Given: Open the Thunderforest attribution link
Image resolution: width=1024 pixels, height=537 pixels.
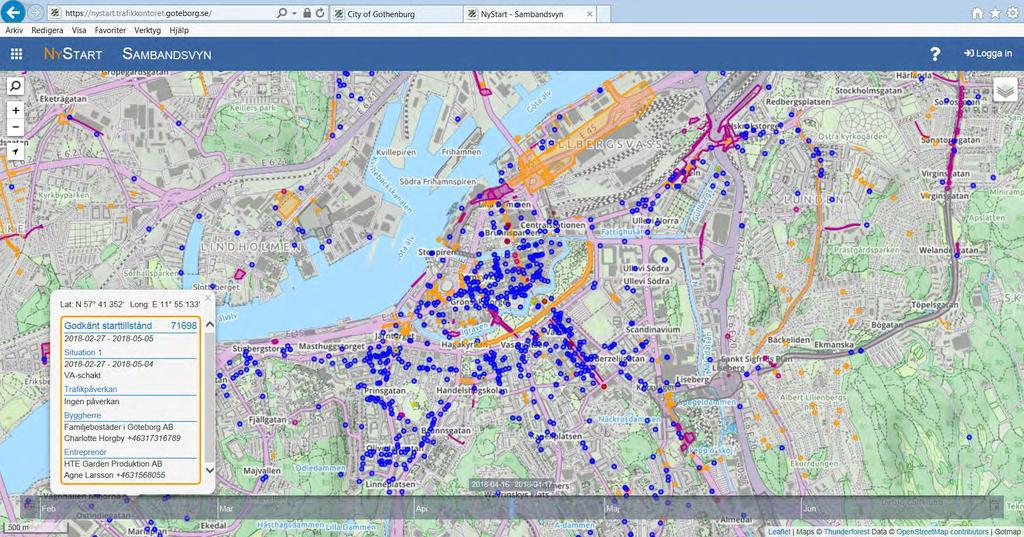Looking at the screenshot, I should pyautogui.click(x=846, y=532).
